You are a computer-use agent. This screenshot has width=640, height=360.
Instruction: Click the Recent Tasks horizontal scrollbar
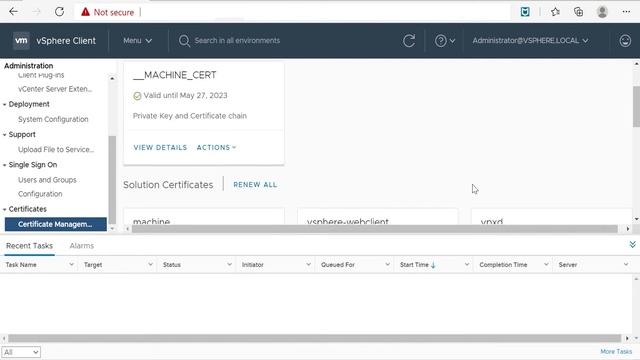(x=314, y=338)
